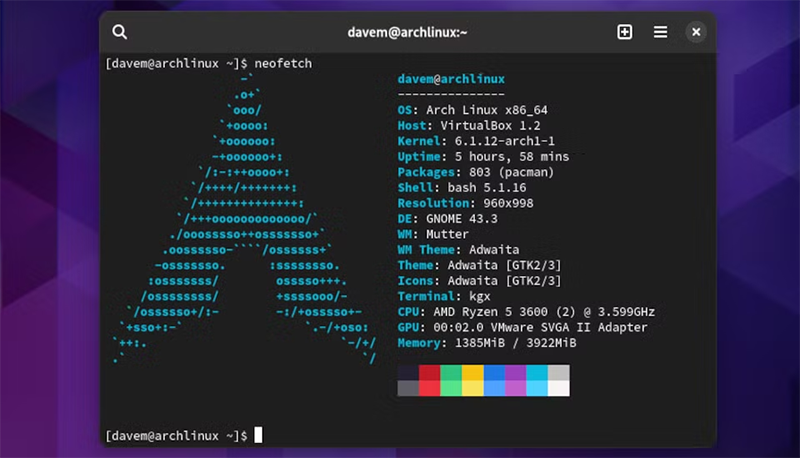Click the dark red swatch in top row
This screenshot has height=458, width=800.
point(430,372)
